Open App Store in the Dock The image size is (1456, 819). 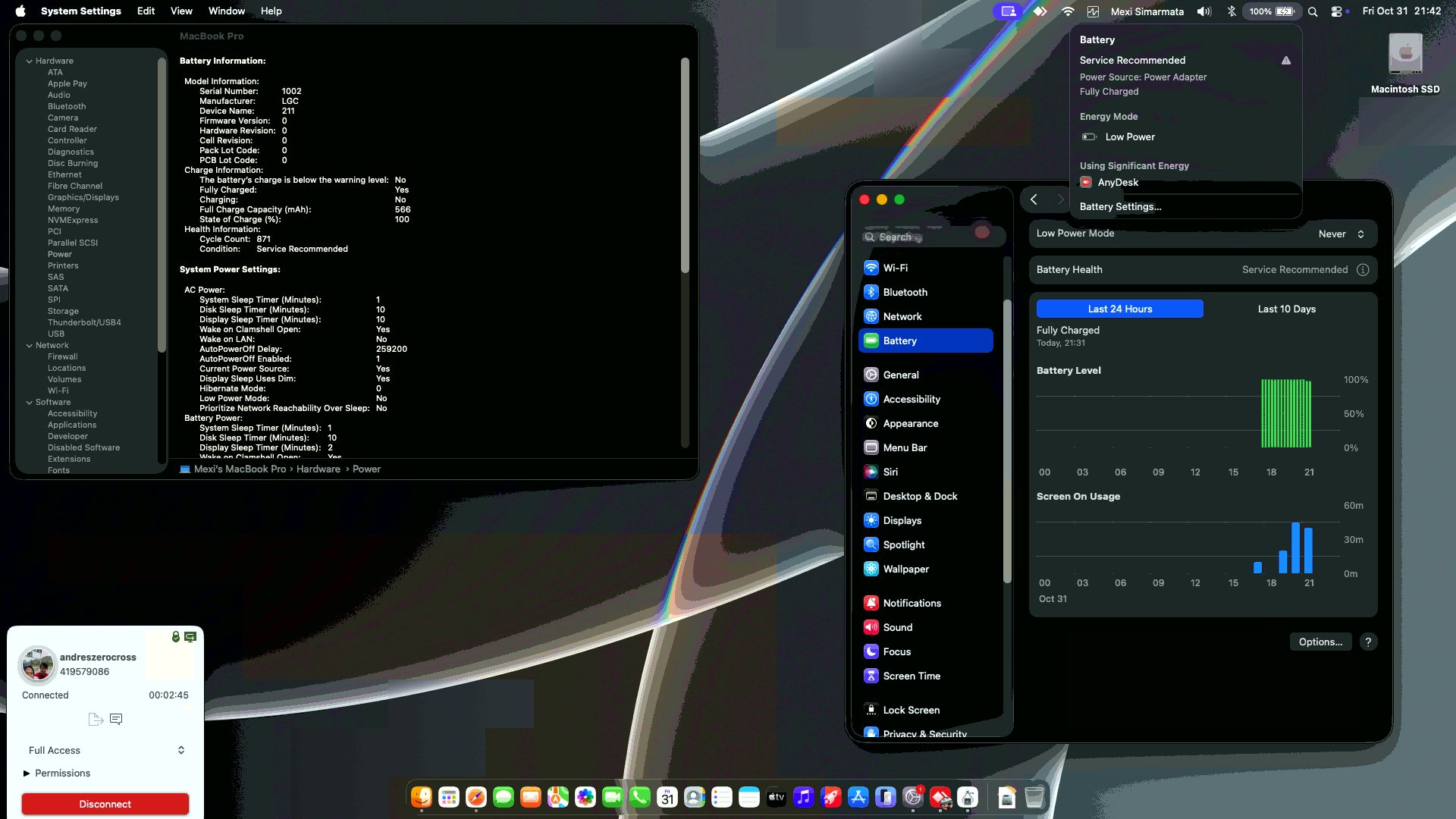[x=858, y=797]
